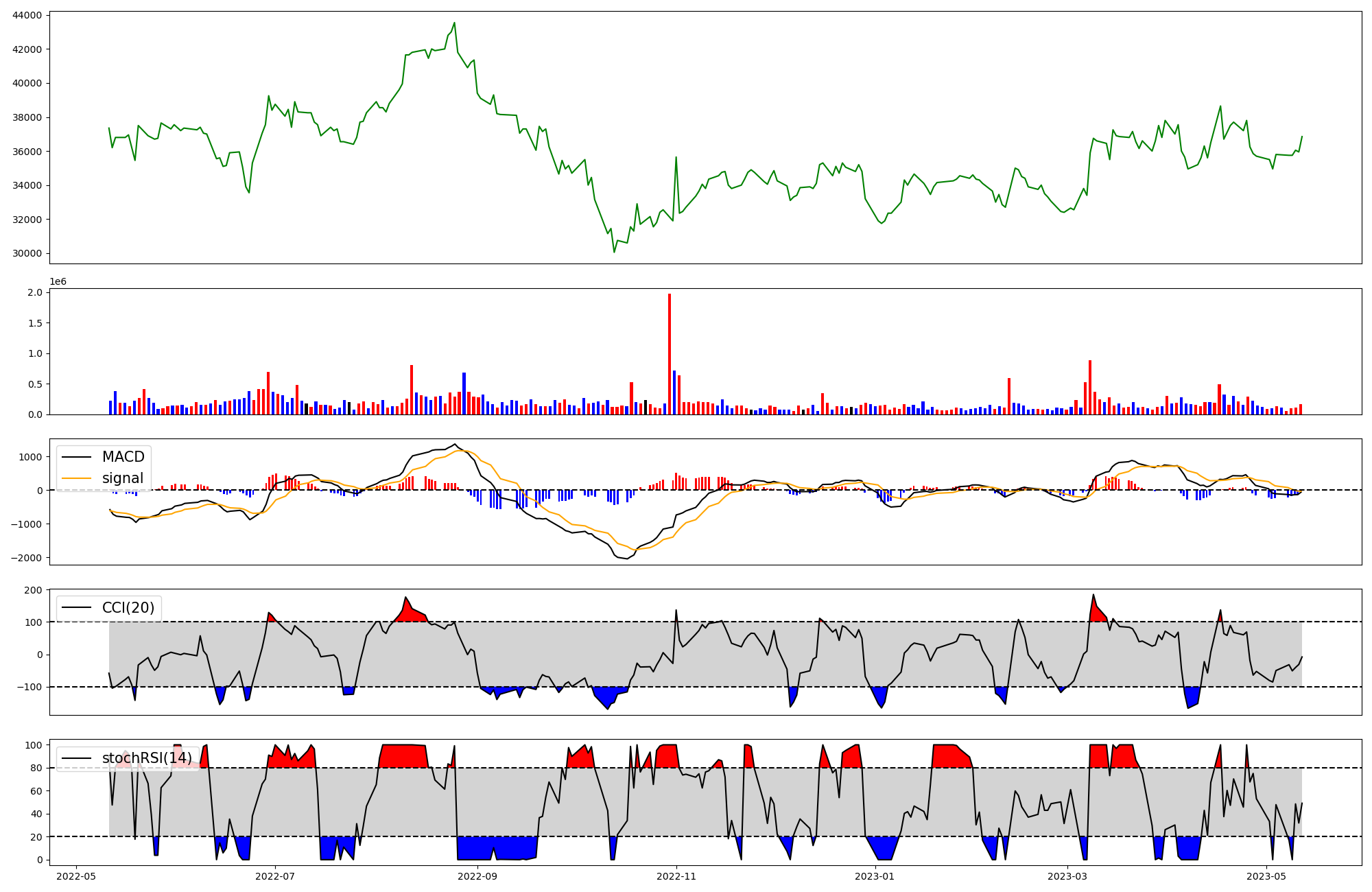Click the tallest red volume bar

(670, 353)
